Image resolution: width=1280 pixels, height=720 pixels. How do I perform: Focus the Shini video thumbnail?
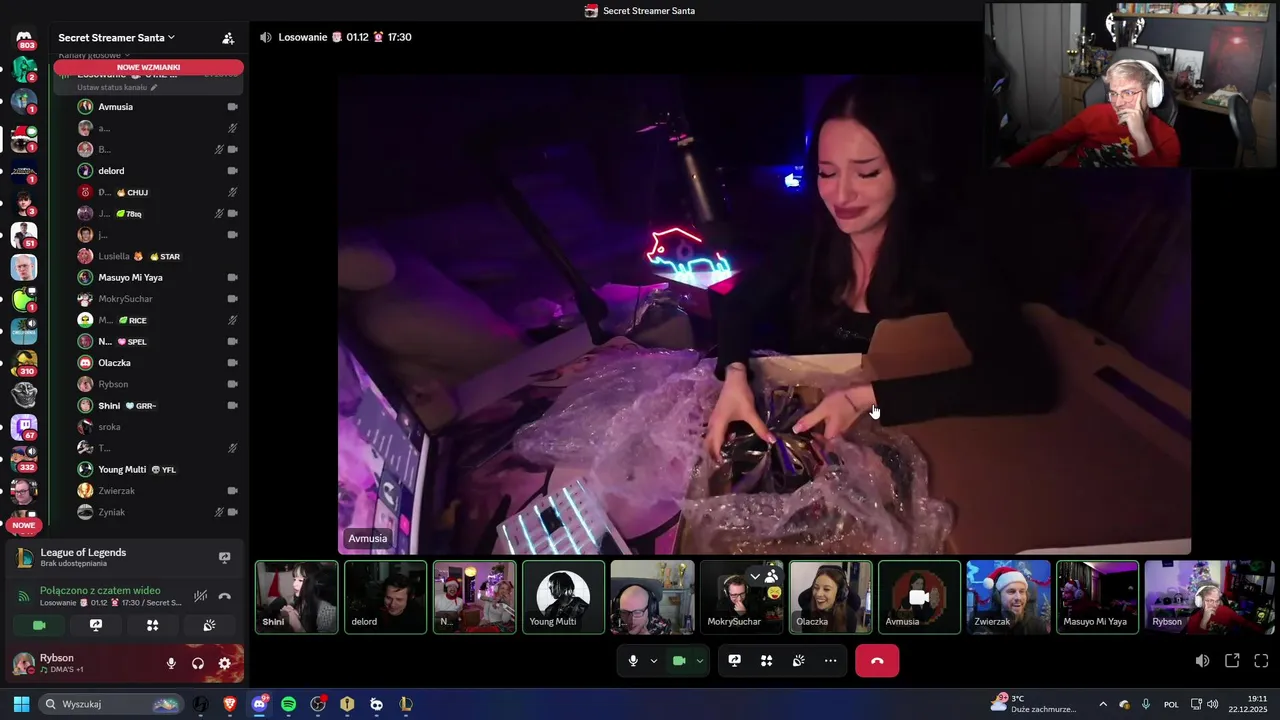tap(297, 597)
